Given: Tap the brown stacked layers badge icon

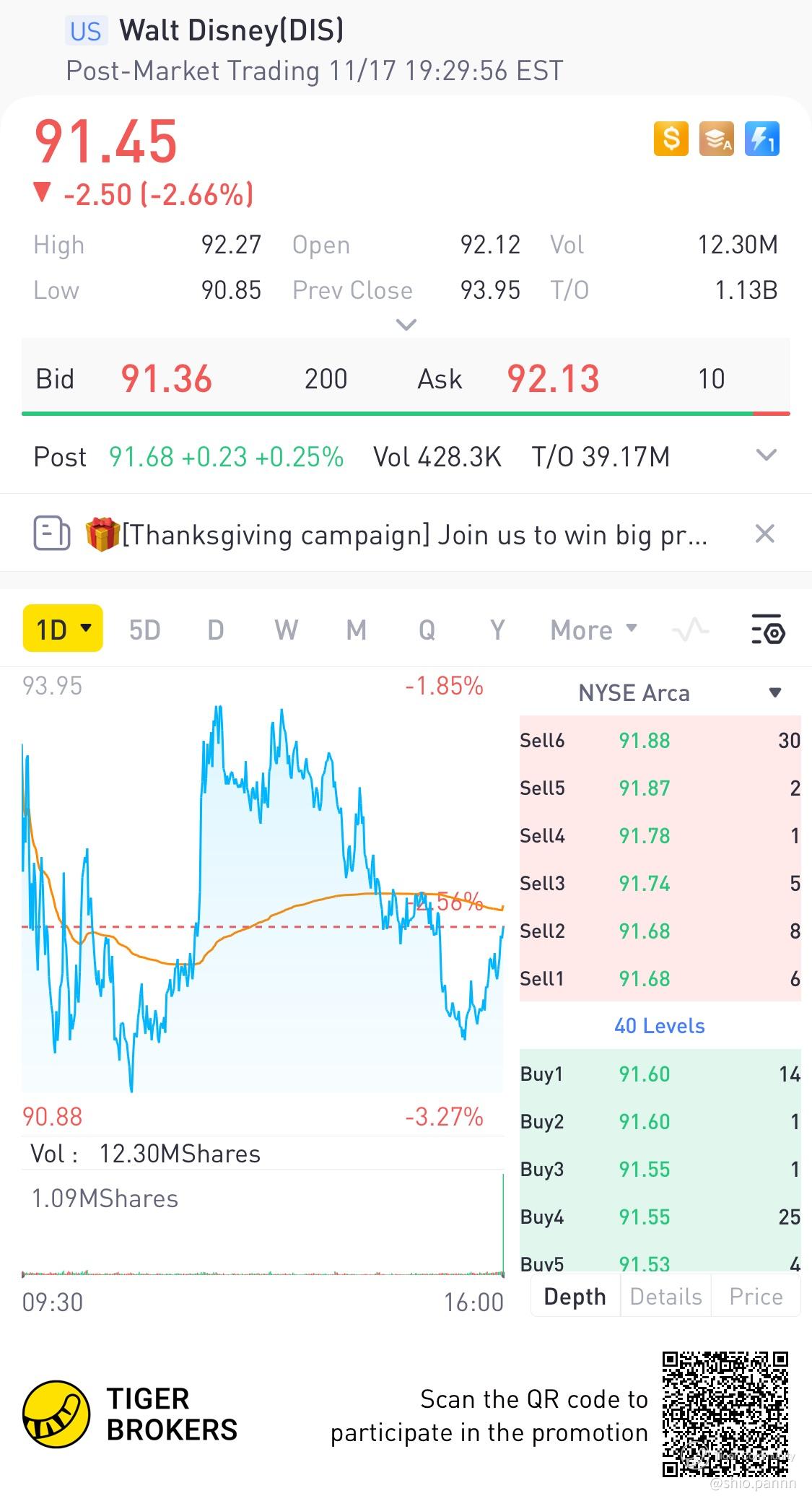Looking at the screenshot, I should click(x=716, y=138).
